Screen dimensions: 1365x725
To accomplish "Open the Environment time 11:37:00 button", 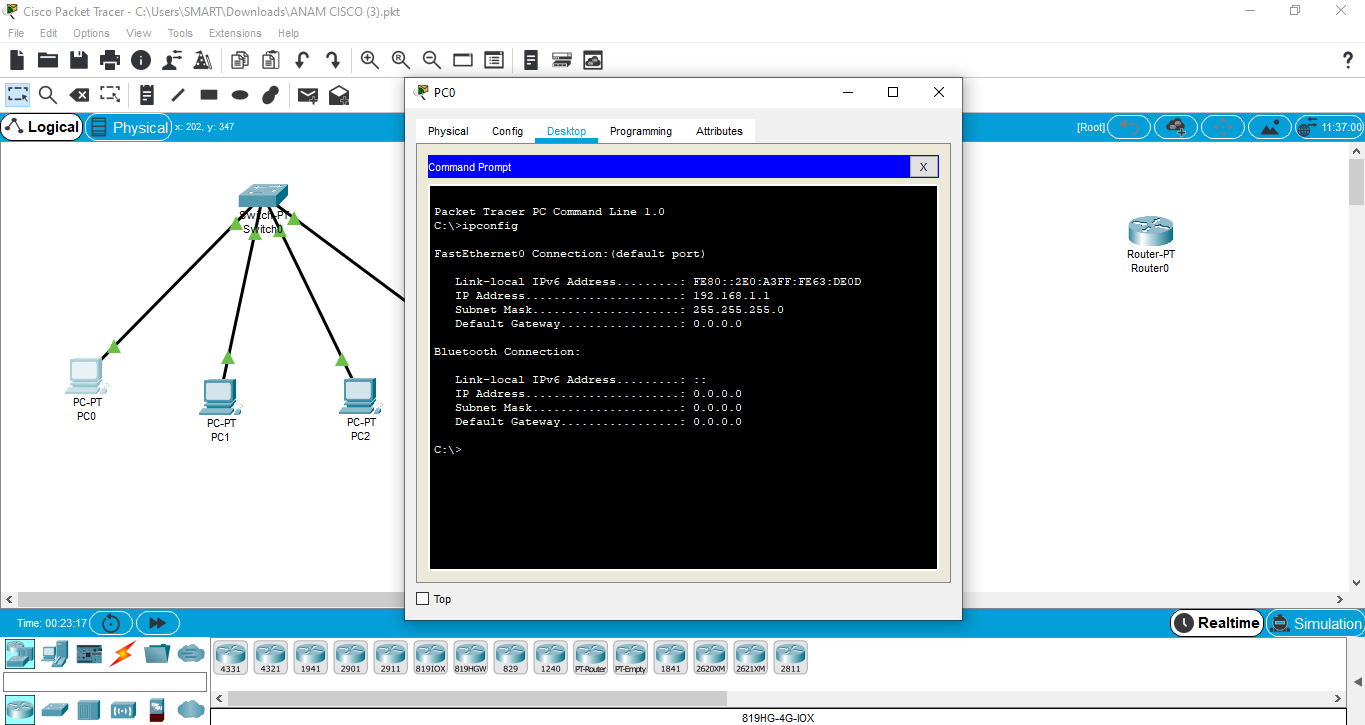I will point(1330,127).
